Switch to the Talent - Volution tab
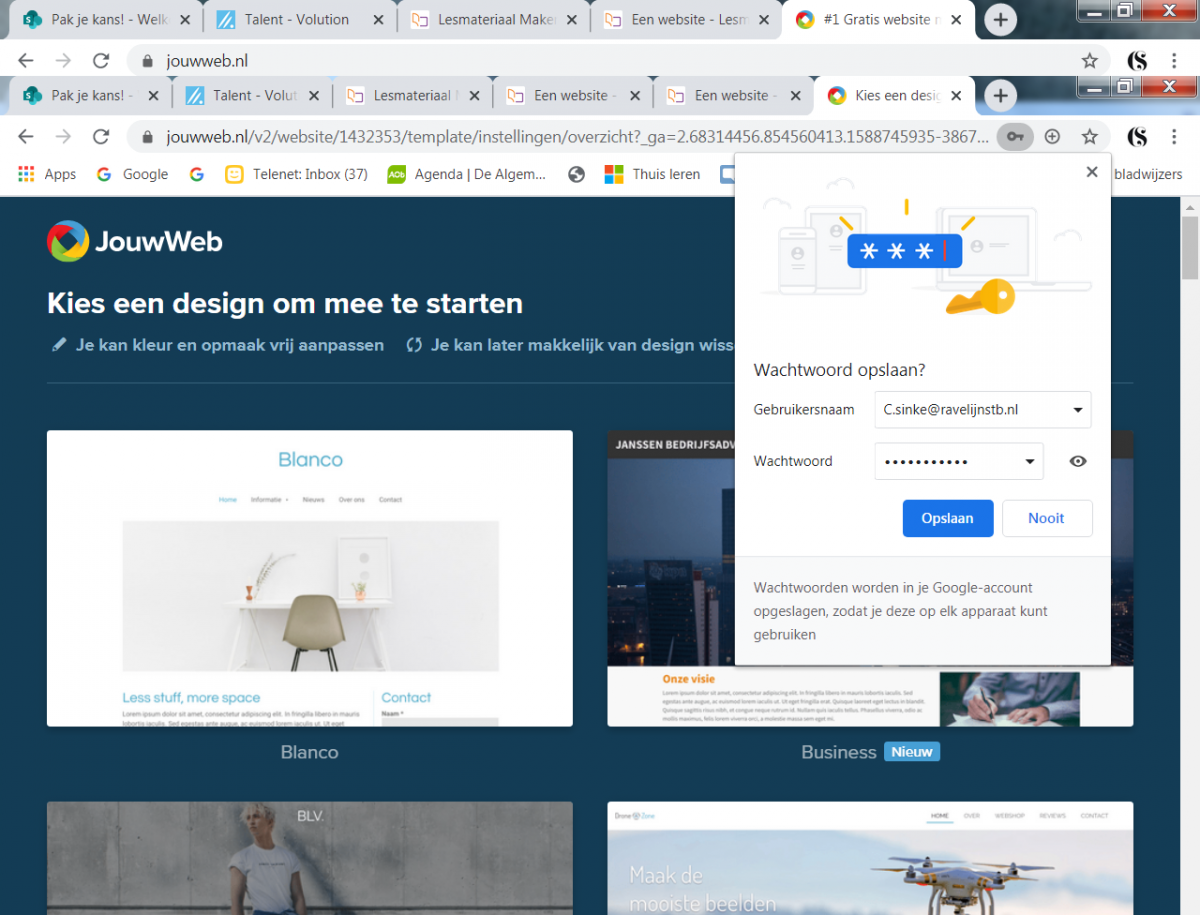The width and height of the screenshot is (1200, 915). point(250,96)
